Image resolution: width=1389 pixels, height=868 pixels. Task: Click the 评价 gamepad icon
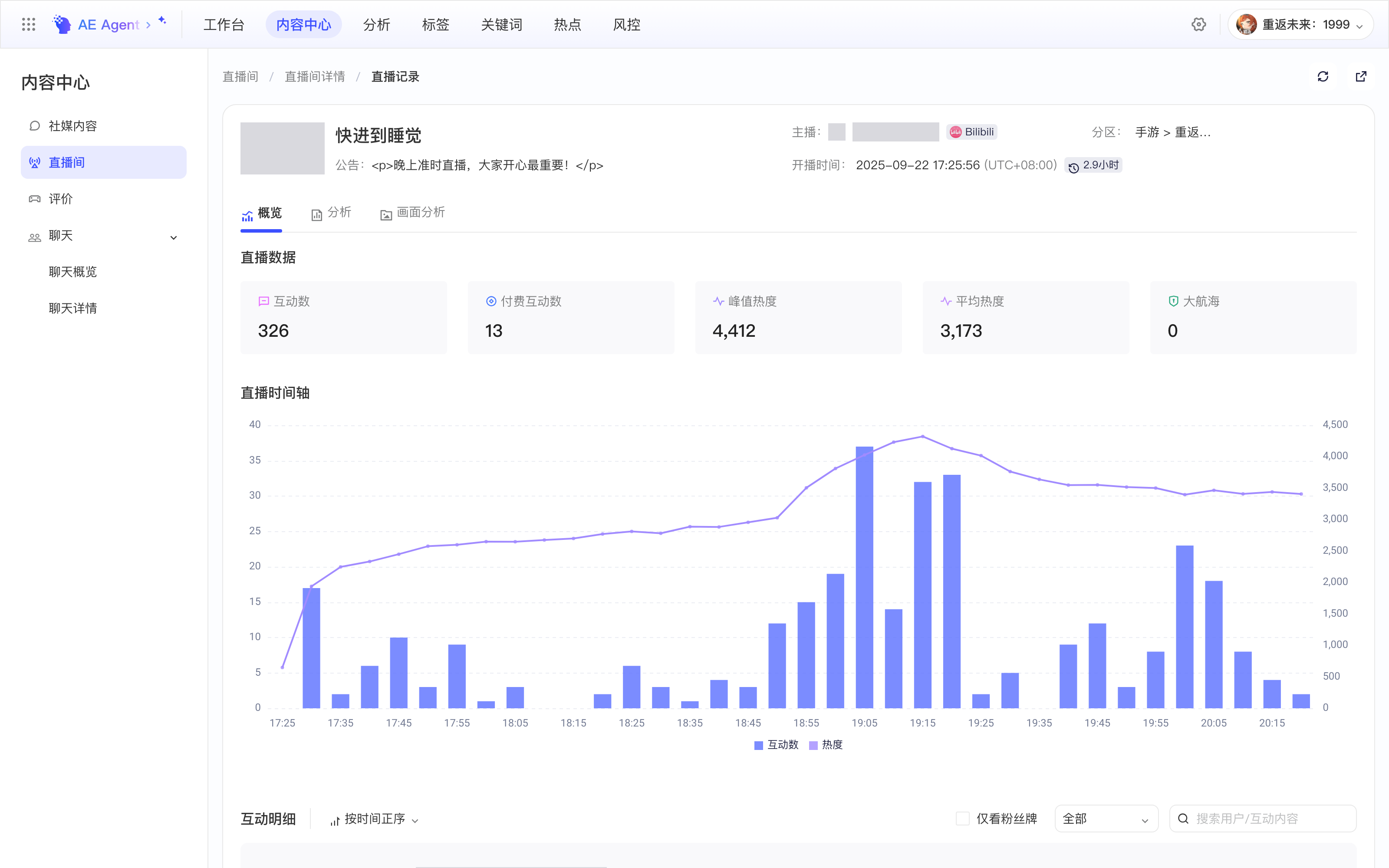(34, 199)
